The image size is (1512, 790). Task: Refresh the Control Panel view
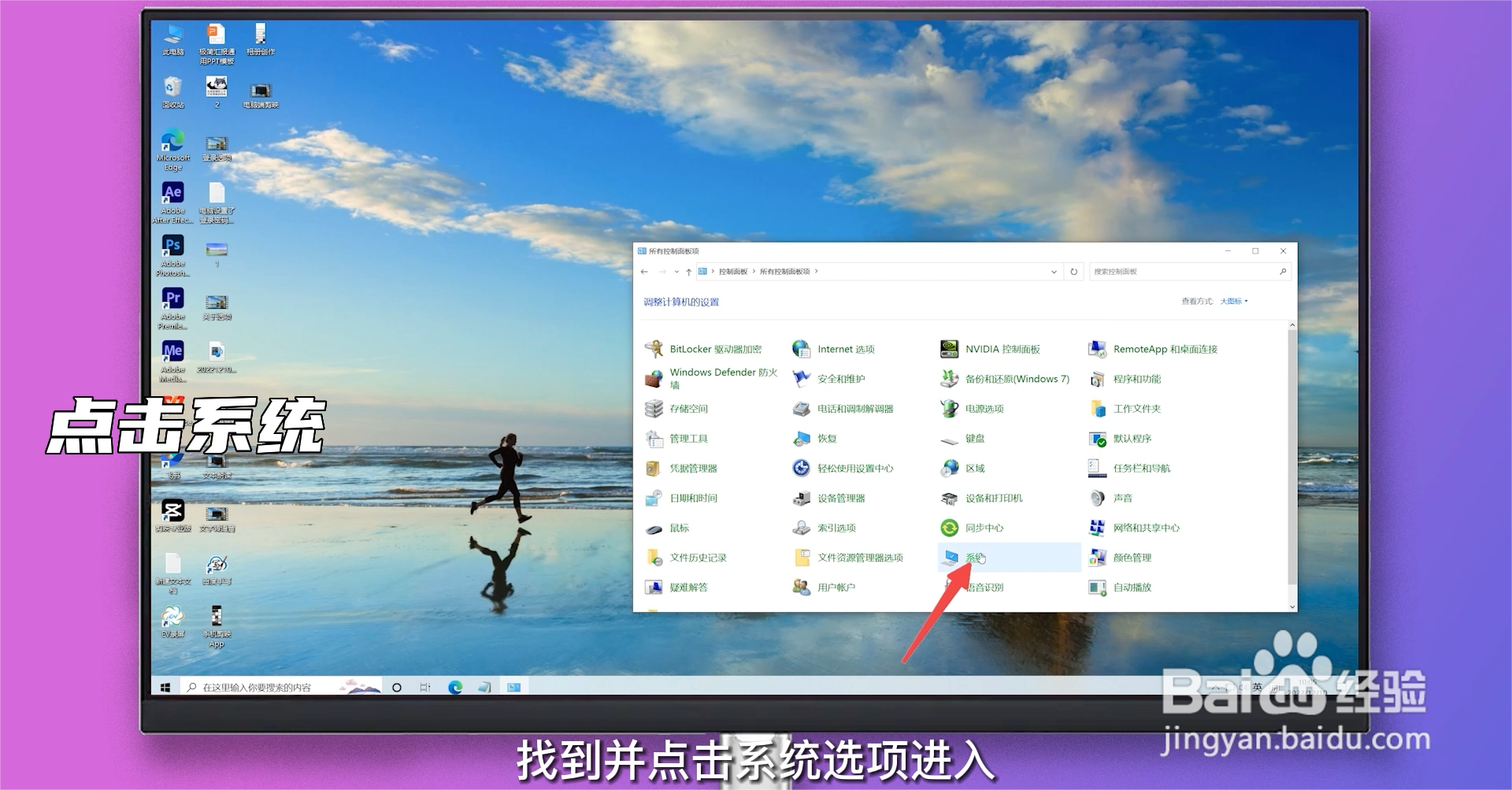click(x=1073, y=272)
